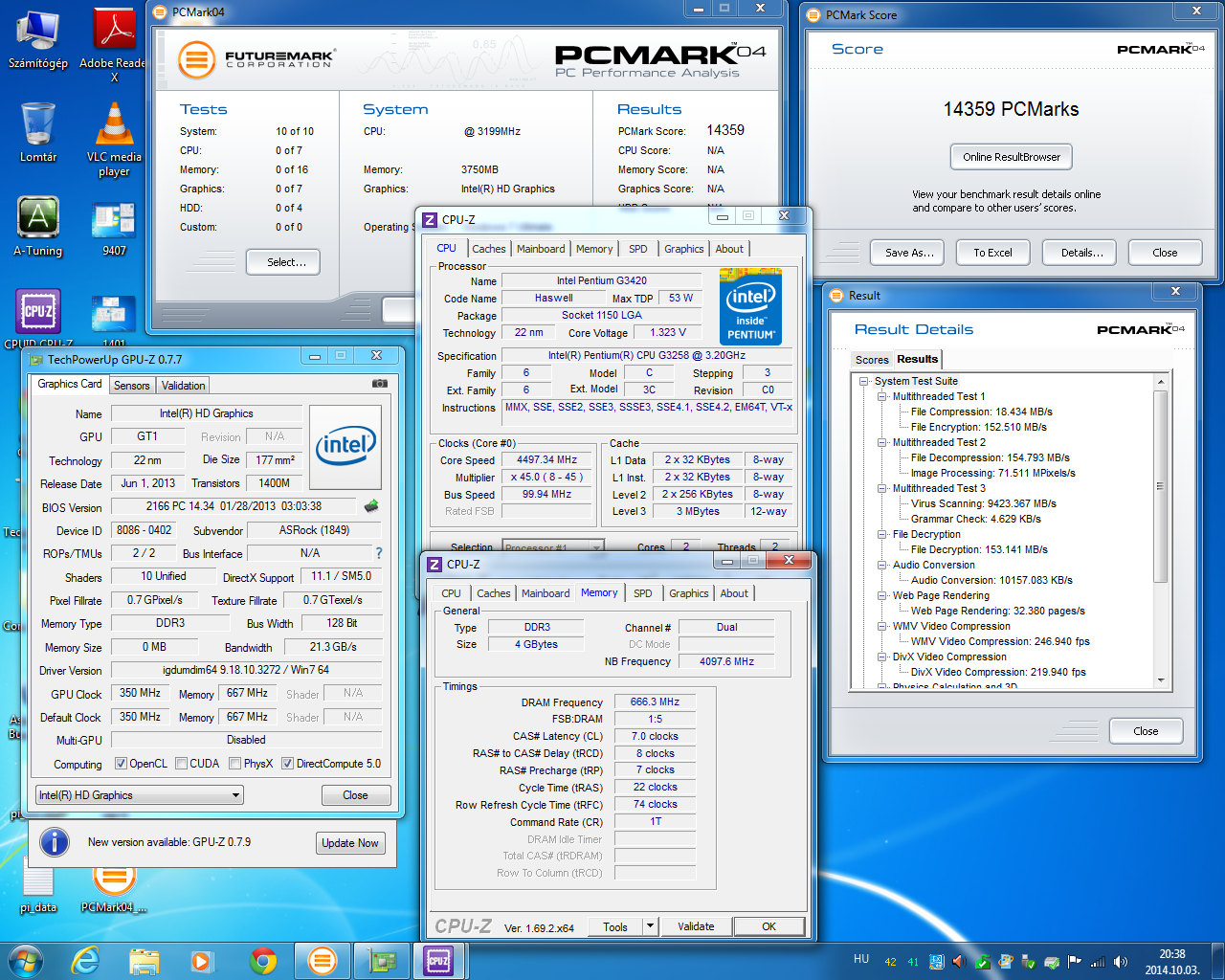1225x980 pixels.
Task: Open About tab in CPU-Z Memory window
Action: [x=734, y=593]
